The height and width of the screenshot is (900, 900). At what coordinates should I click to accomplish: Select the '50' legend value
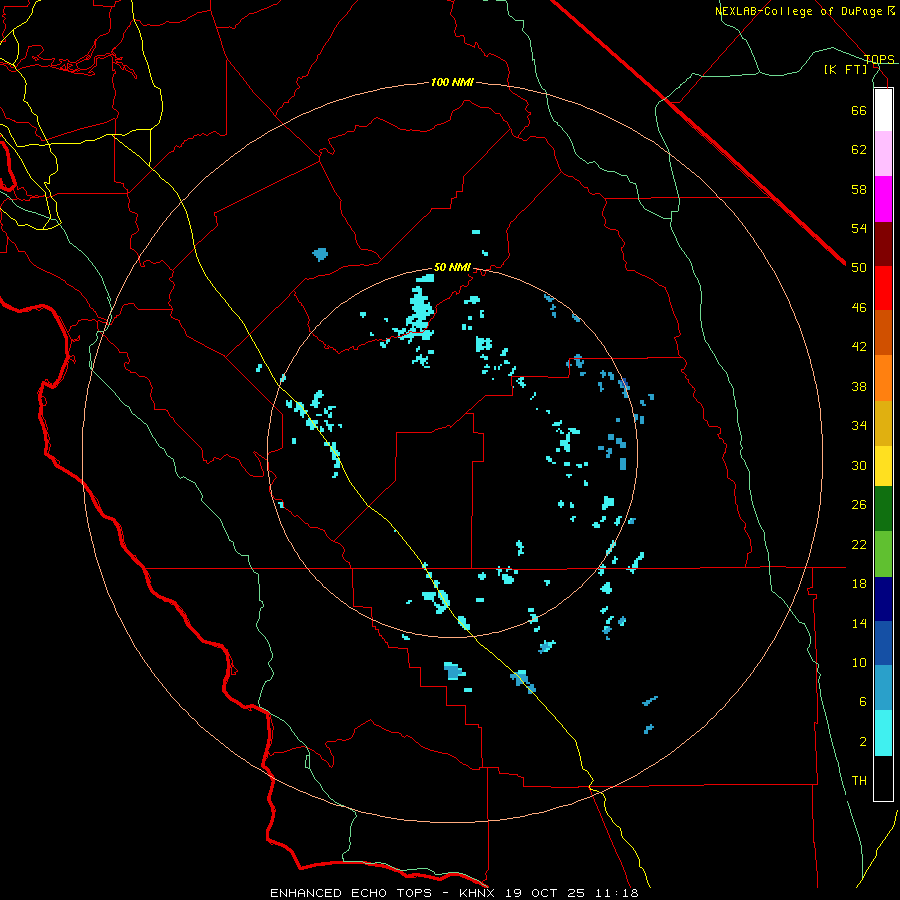(x=859, y=267)
